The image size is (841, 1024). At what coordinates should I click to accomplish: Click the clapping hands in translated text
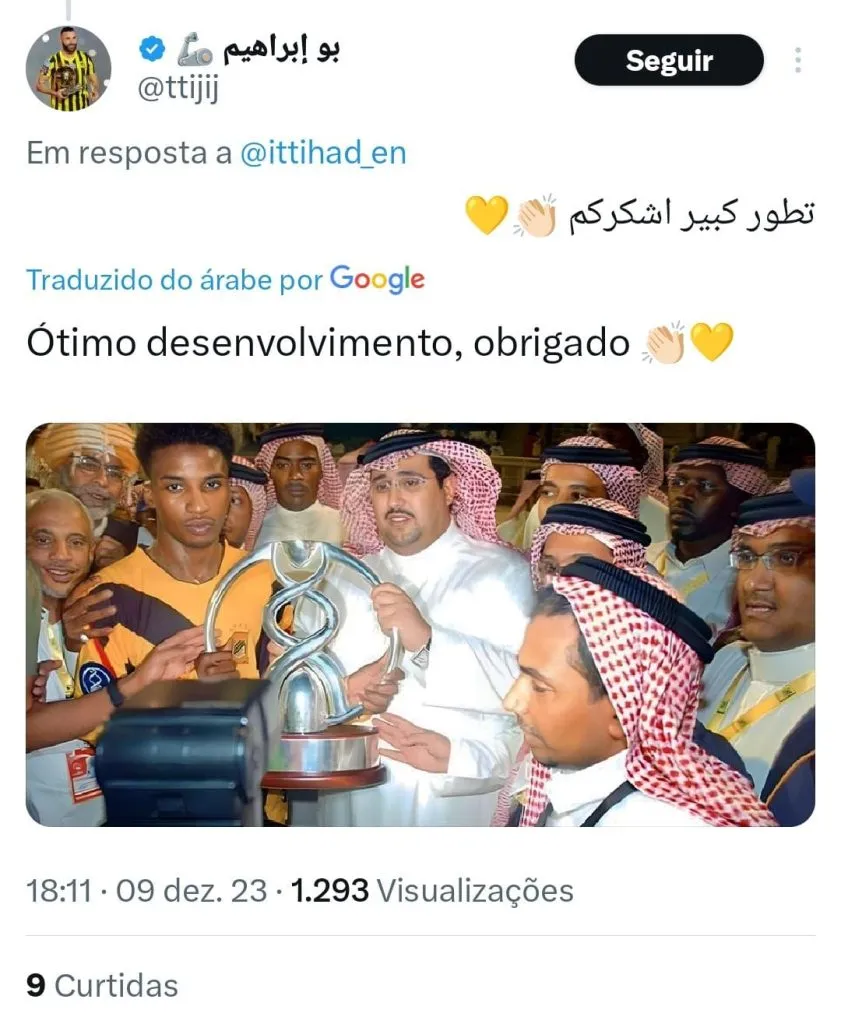664,342
